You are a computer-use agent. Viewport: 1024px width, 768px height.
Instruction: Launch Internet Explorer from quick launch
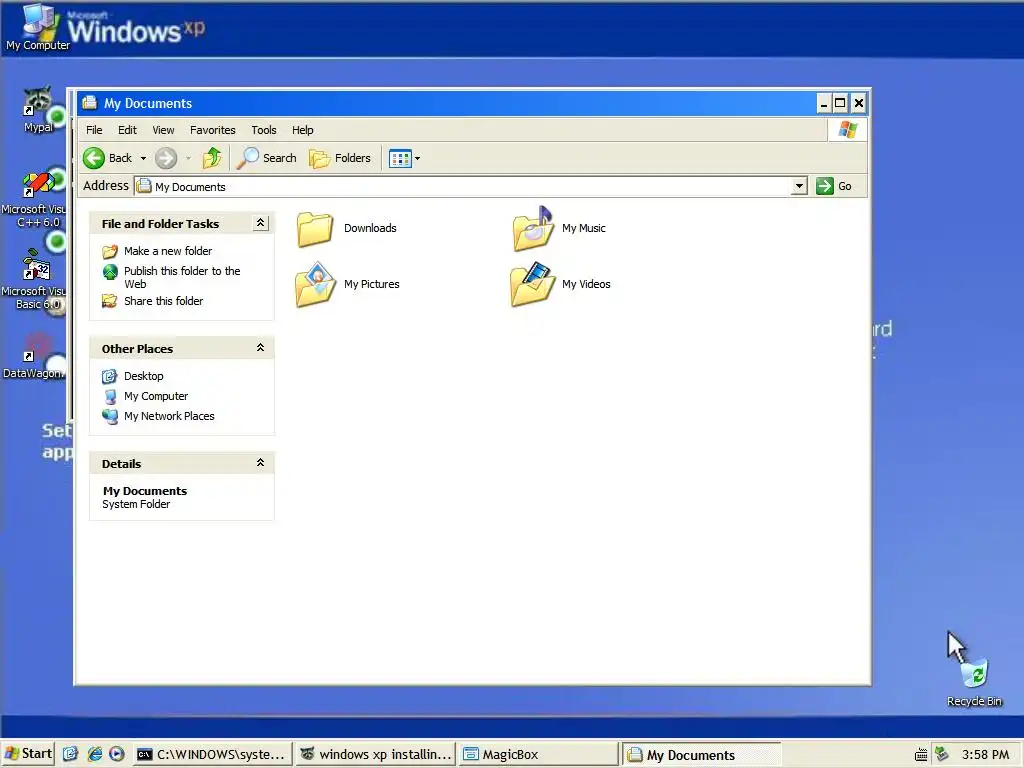click(x=94, y=754)
